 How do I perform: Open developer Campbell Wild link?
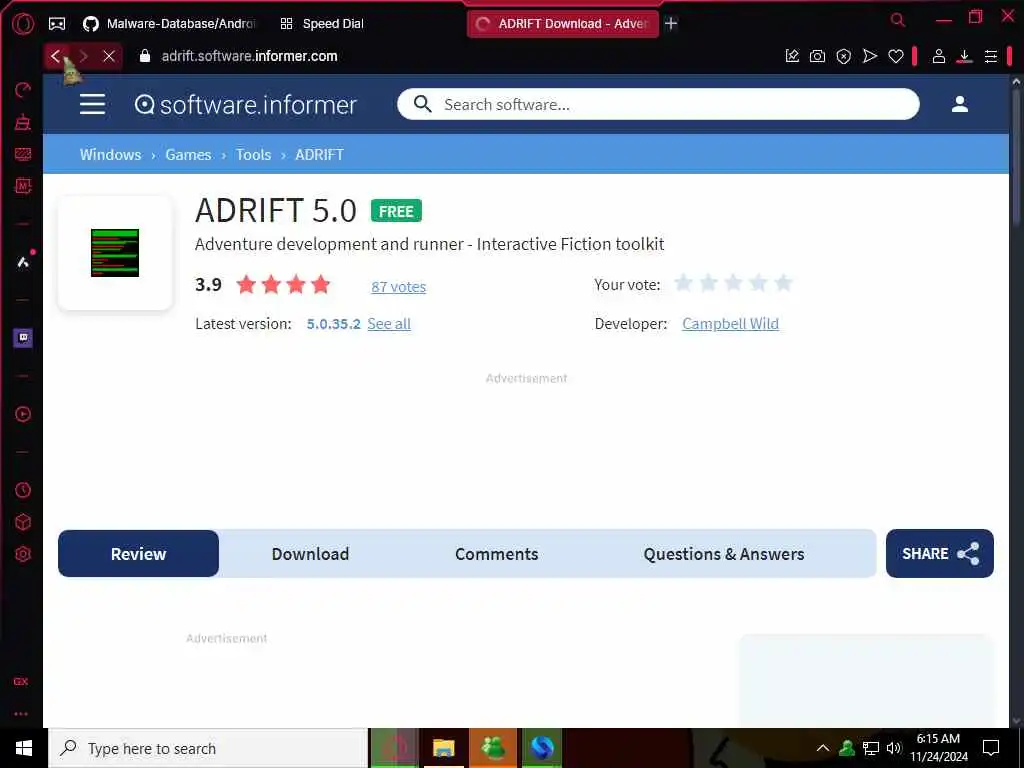pos(730,324)
